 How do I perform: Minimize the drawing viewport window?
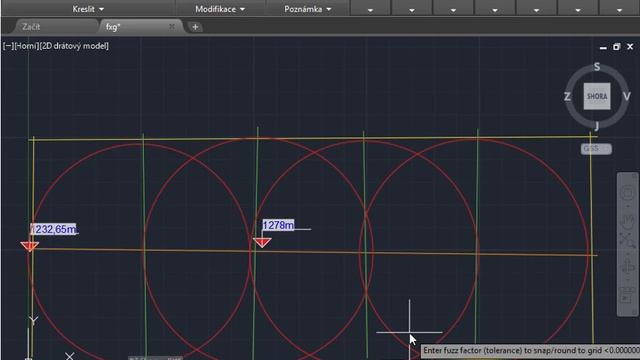pos(603,47)
